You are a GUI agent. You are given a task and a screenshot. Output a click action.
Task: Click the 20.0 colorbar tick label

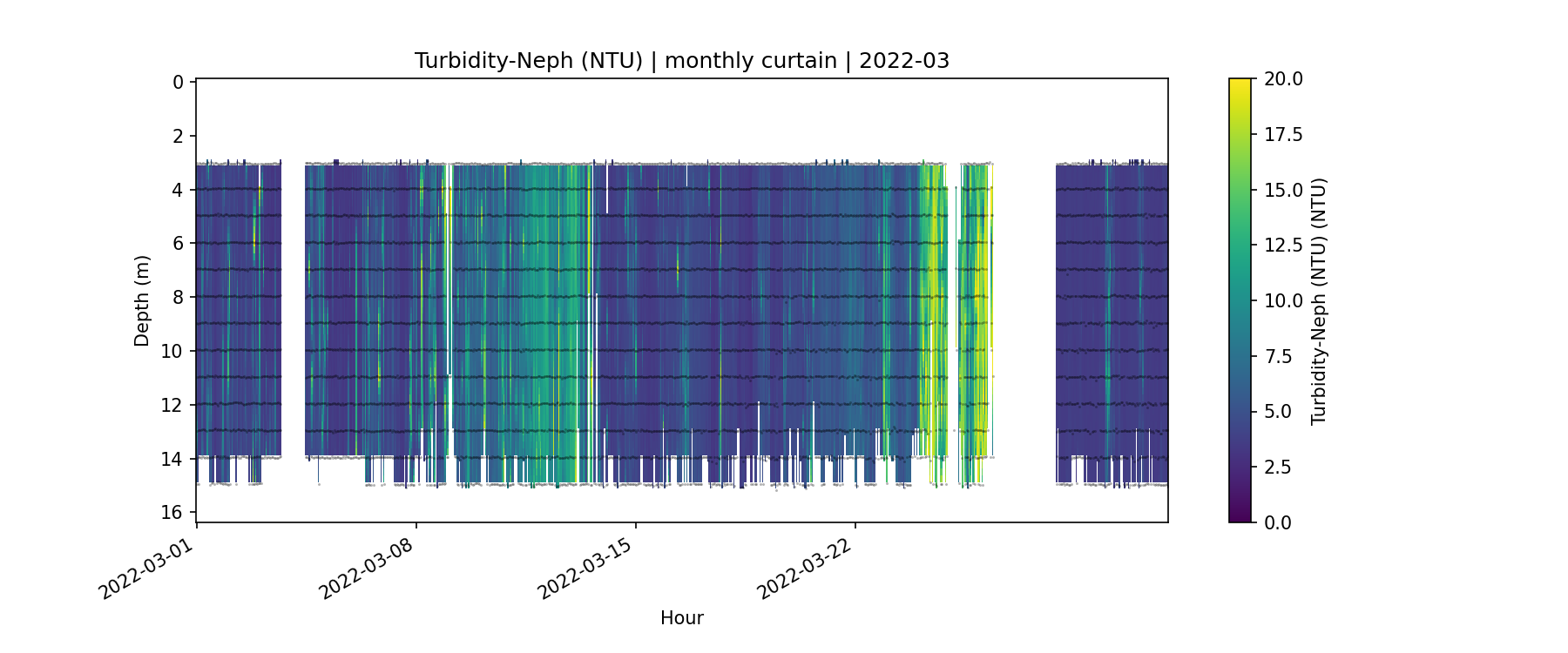tap(1283, 79)
